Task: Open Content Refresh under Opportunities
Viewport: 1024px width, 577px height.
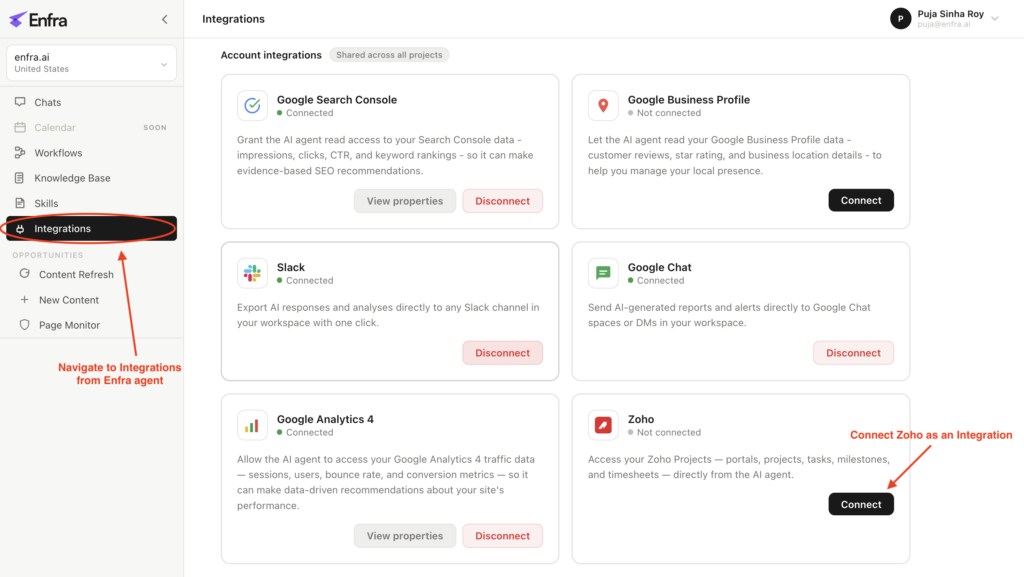Action: 91,274
